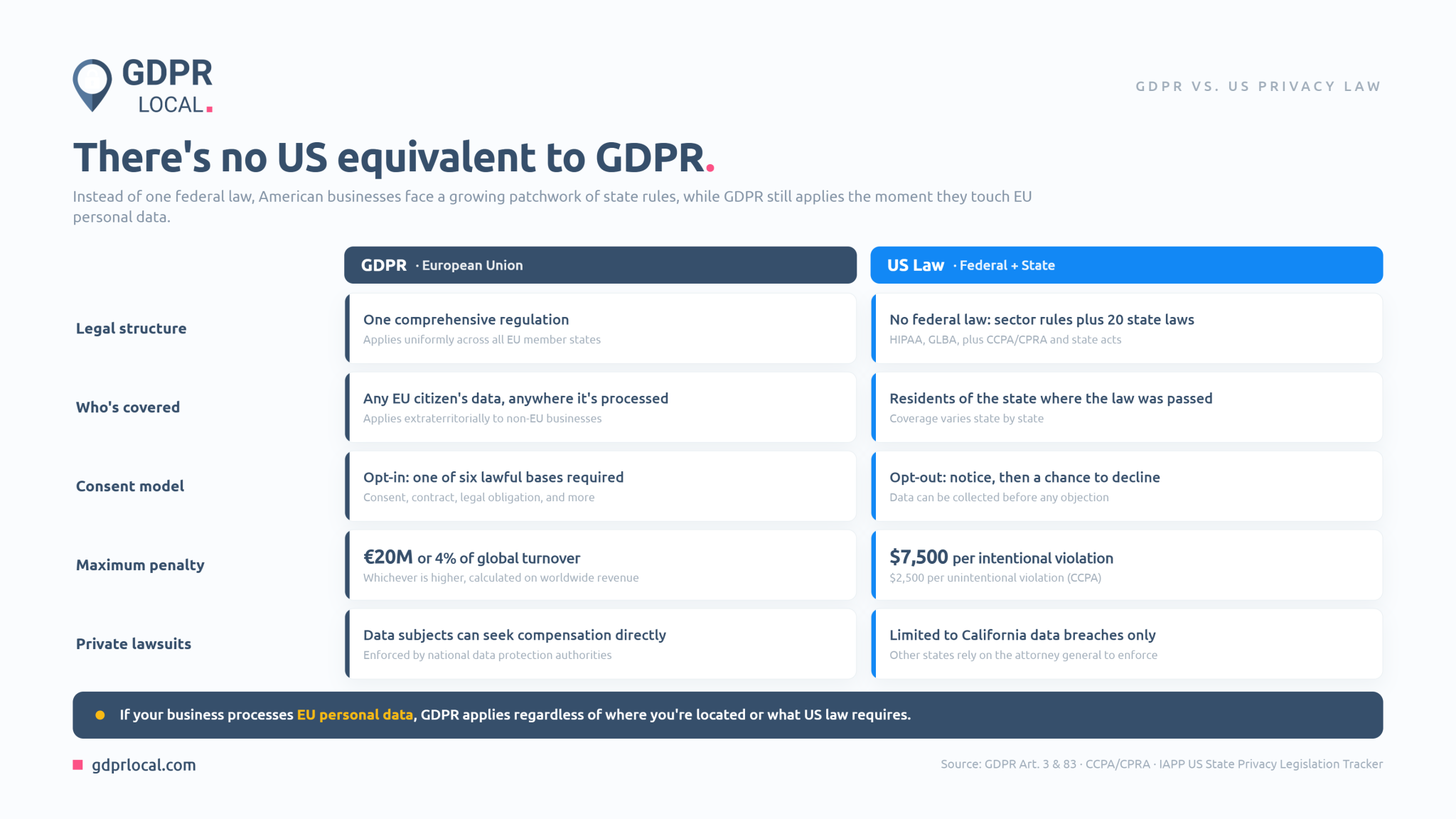Open the gdprlocal.com link
Image resolution: width=1456 pixels, height=819 pixels.
click(144, 765)
